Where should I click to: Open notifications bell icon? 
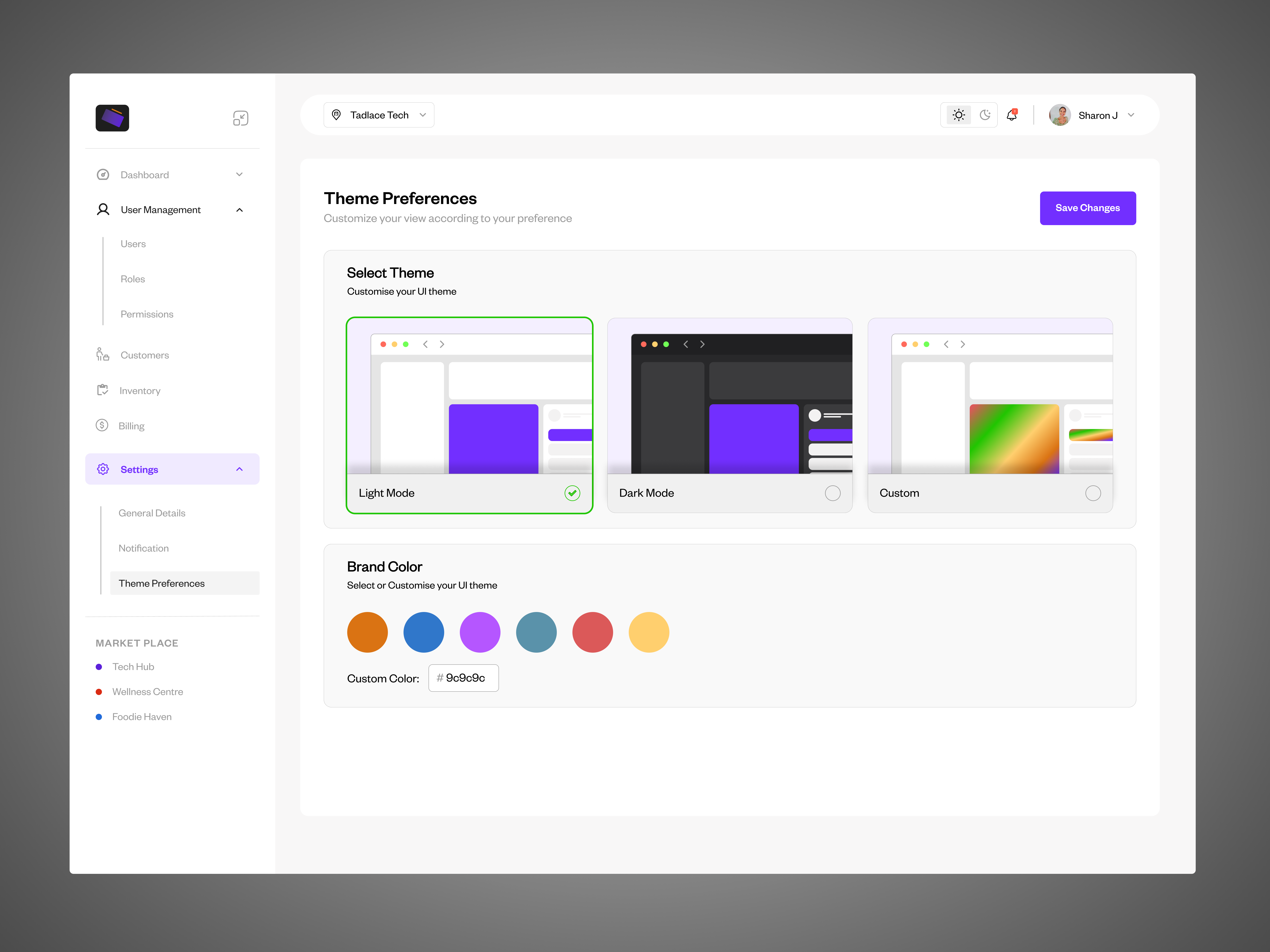coord(1012,115)
